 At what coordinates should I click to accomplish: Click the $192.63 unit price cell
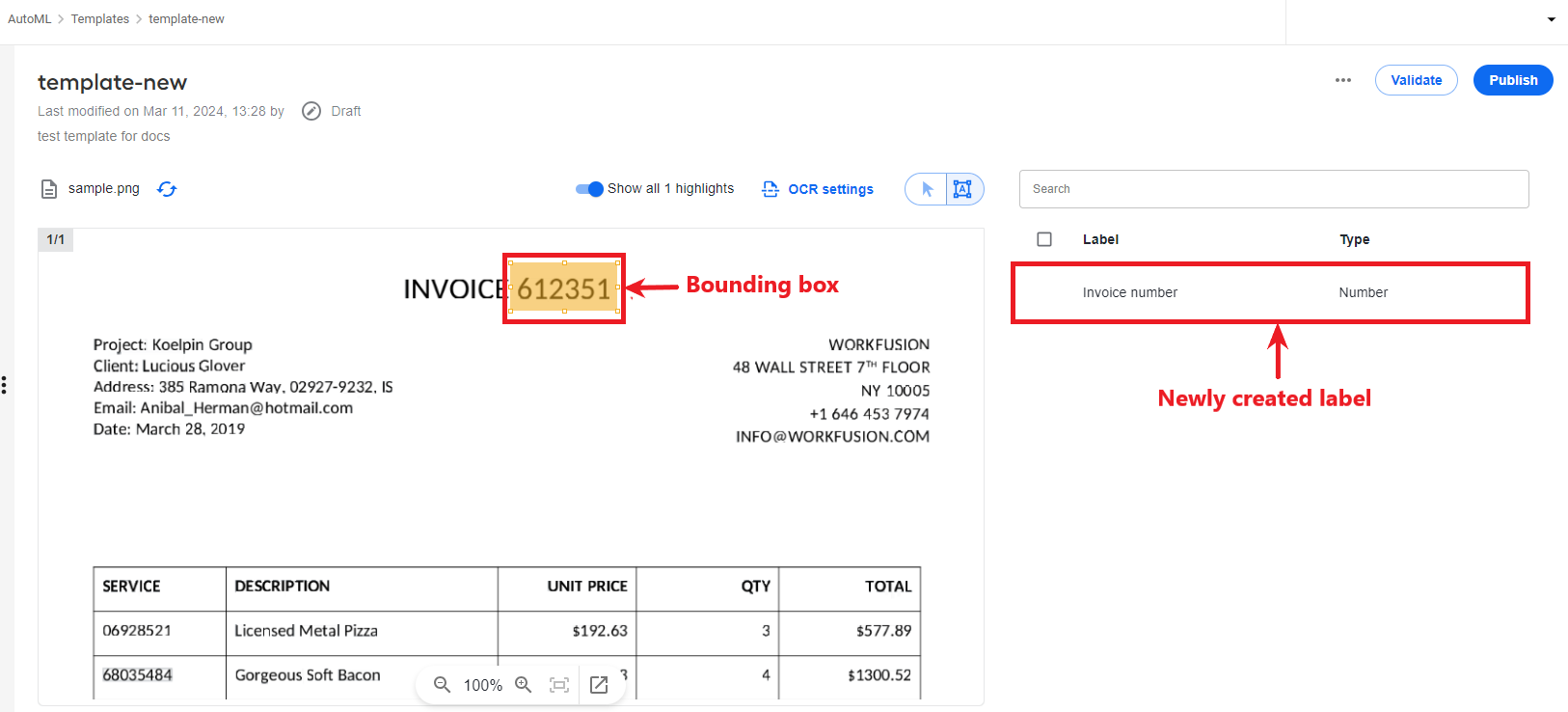point(600,631)
